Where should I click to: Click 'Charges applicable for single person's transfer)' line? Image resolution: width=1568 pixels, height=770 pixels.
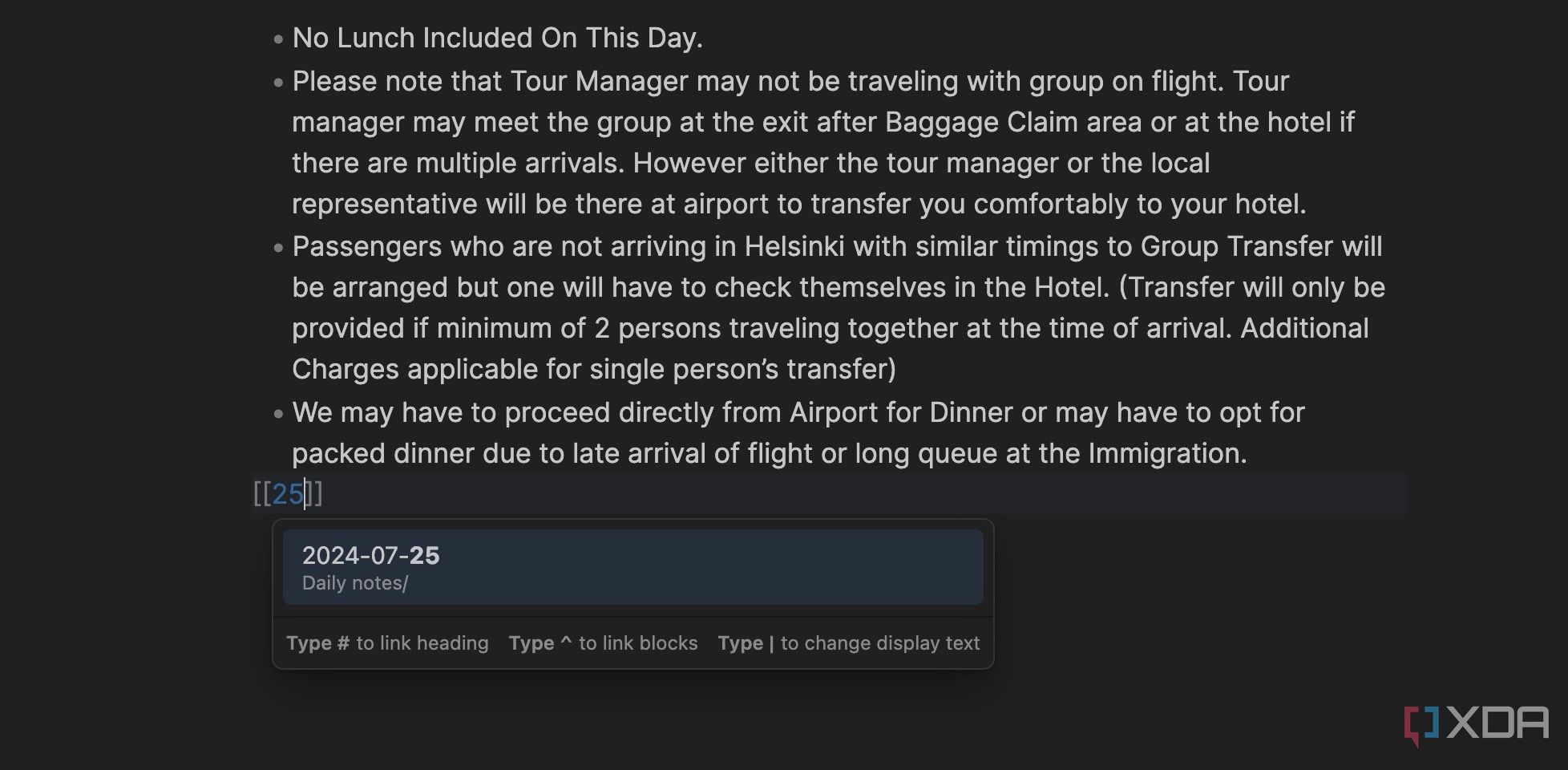point(594,369)
